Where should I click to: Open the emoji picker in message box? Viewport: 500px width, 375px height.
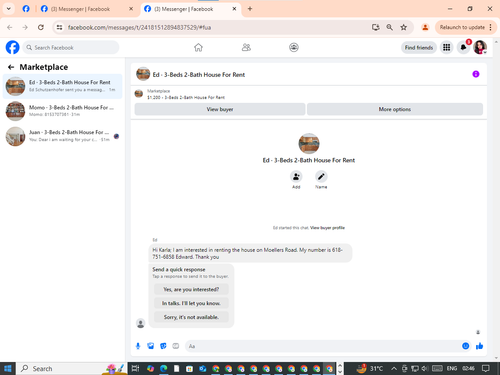click(x=466, y=346)
